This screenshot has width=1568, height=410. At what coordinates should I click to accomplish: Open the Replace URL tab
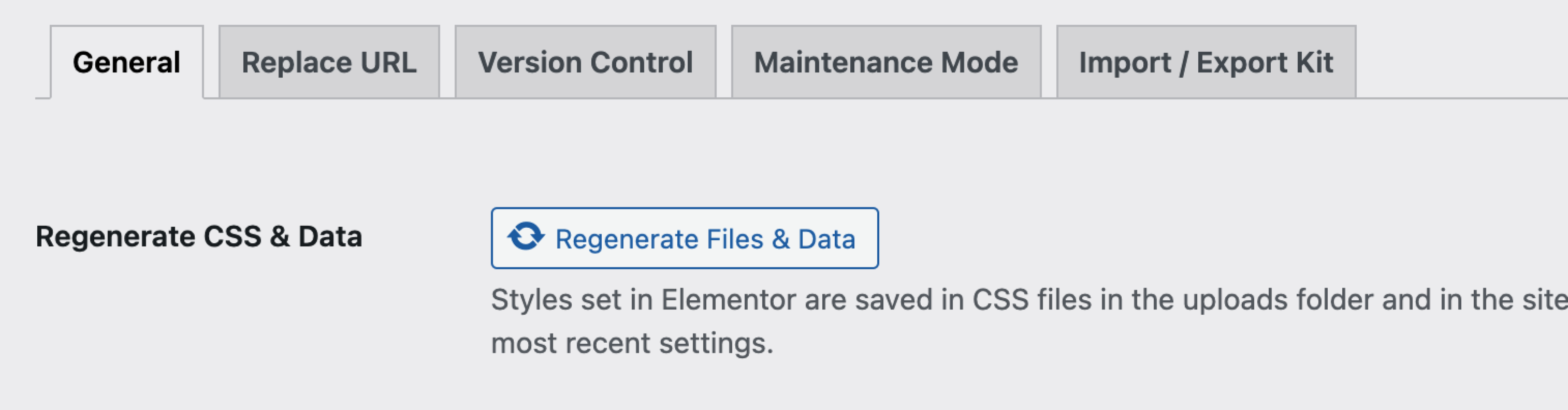[x=329, y=62]
